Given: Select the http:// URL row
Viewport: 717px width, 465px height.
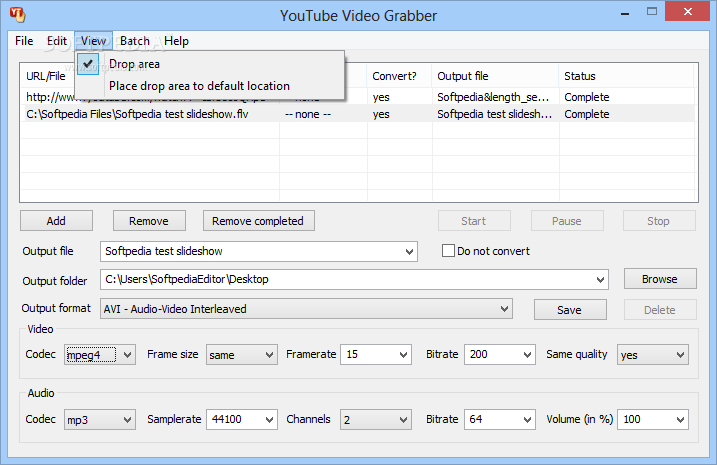Looking at the screenshot, I should (x=358, y=97).
